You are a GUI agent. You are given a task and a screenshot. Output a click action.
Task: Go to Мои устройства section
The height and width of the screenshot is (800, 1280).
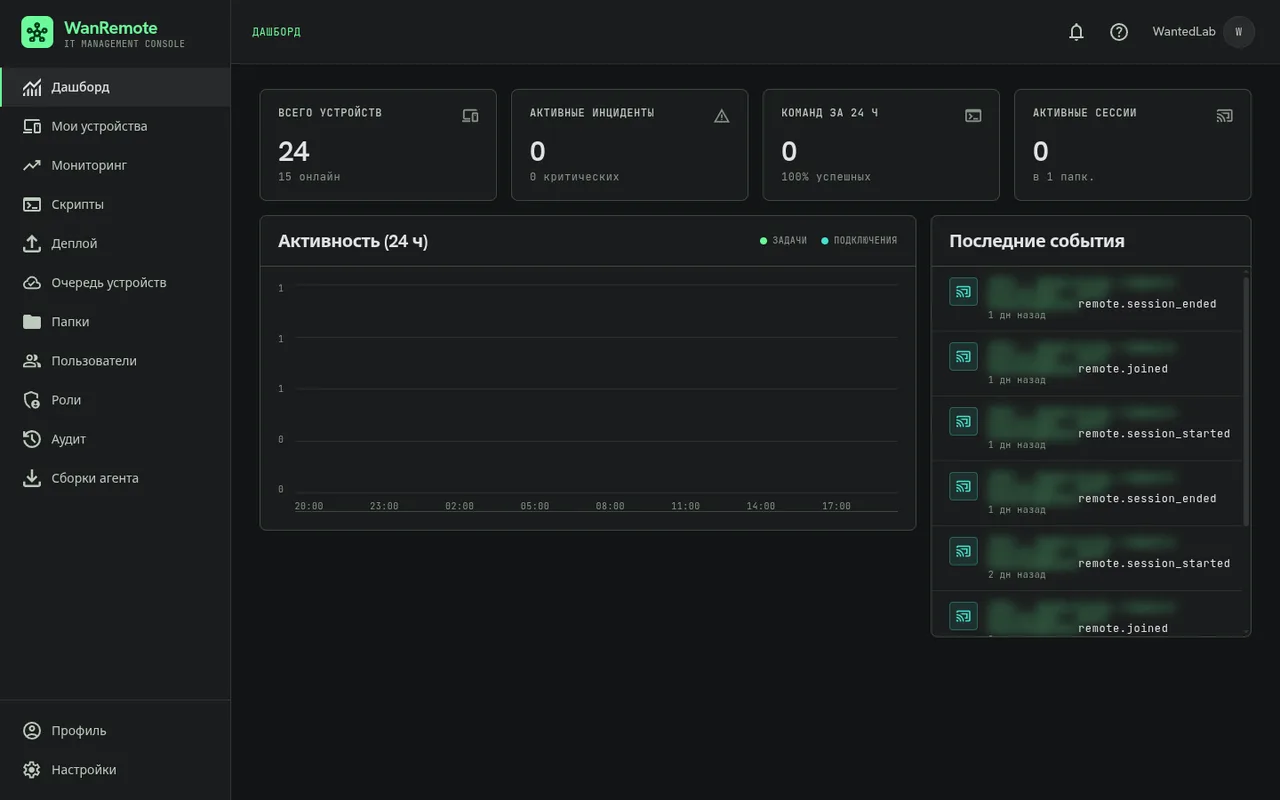click(x=115, y=126)
